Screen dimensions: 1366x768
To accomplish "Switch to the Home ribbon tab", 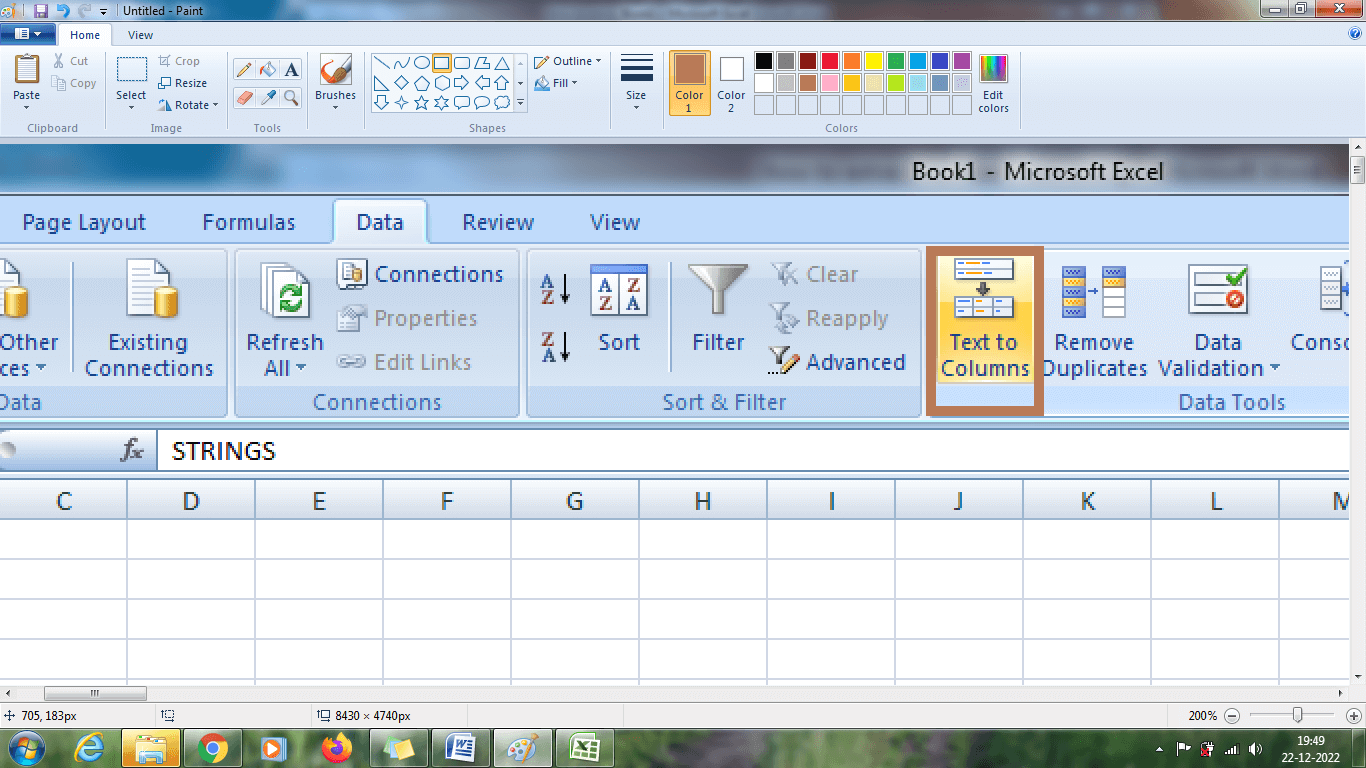I will 85,35.
